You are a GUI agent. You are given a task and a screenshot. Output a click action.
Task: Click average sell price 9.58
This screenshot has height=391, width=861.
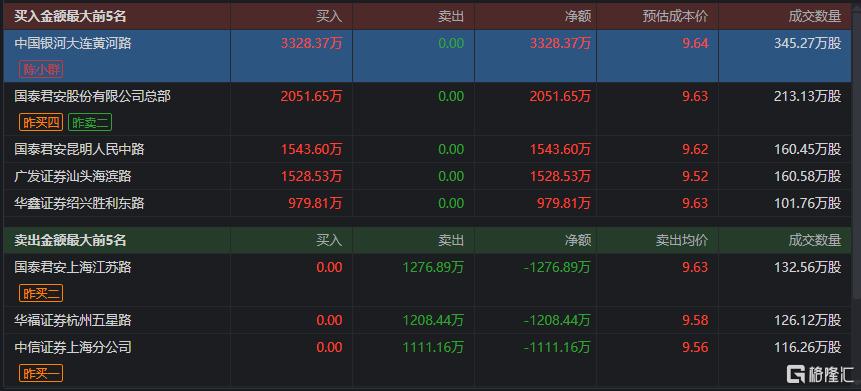[x=695, y=320]
